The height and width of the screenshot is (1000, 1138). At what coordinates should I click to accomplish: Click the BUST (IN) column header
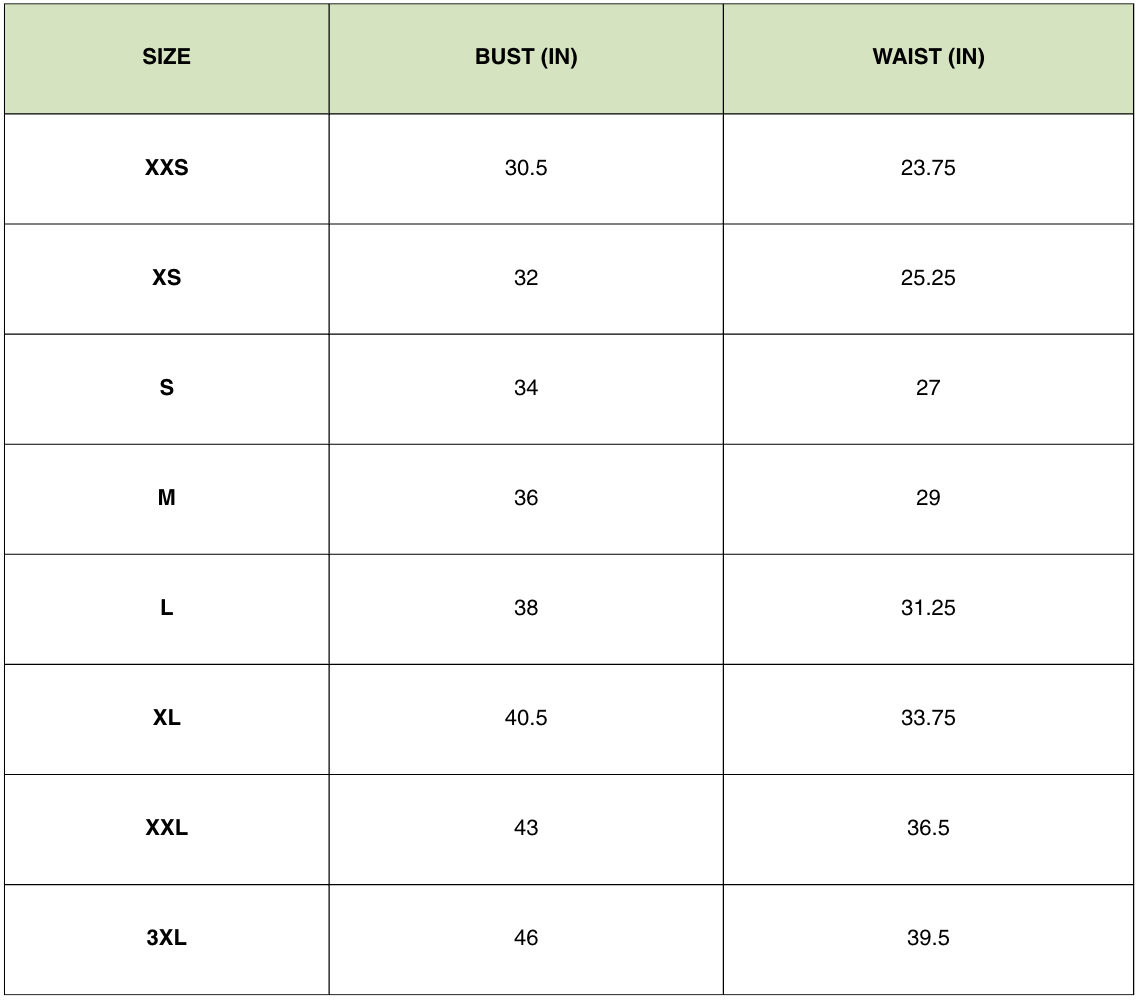(526, 57)
